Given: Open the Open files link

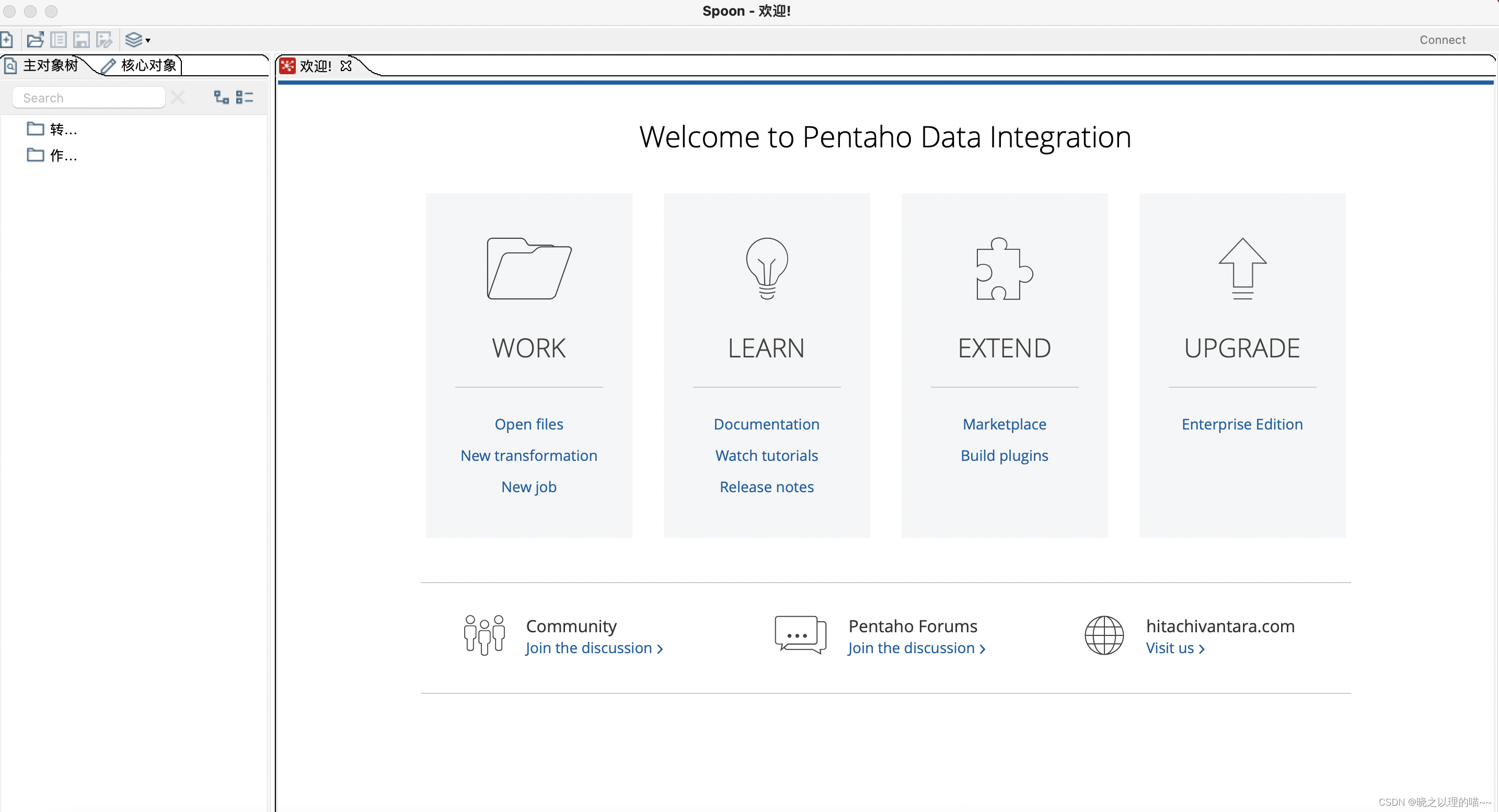Looking at the screenshot, I should pos(529,424).
